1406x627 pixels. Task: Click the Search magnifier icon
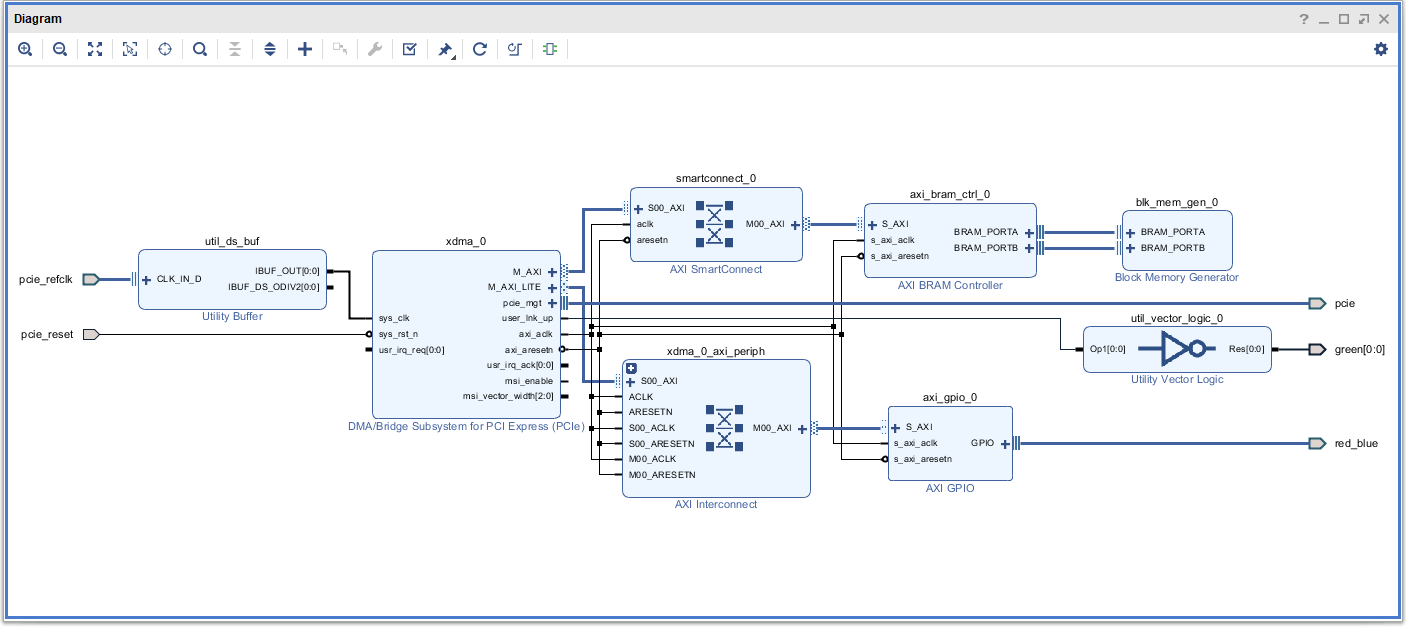[x=200, y=49]
